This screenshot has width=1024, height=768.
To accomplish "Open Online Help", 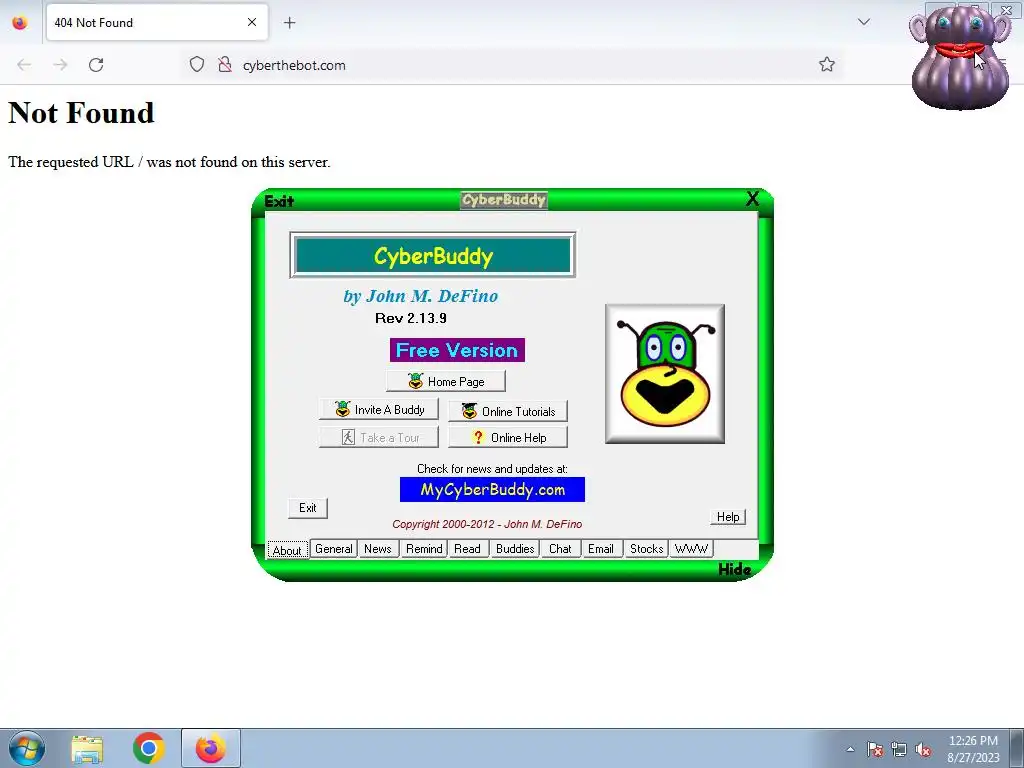I will (508, 438).
